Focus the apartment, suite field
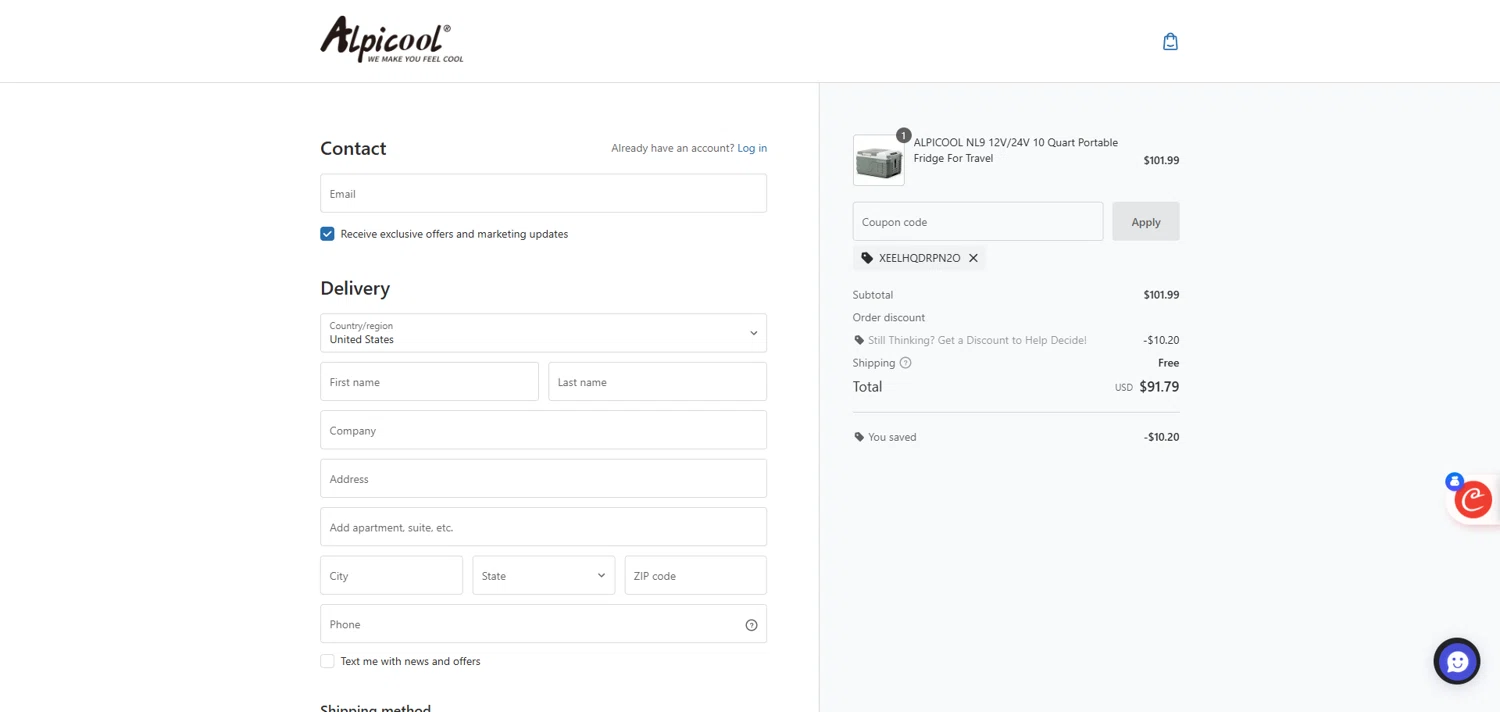Viewport: 1500px width, 712px height. point(543,527)
